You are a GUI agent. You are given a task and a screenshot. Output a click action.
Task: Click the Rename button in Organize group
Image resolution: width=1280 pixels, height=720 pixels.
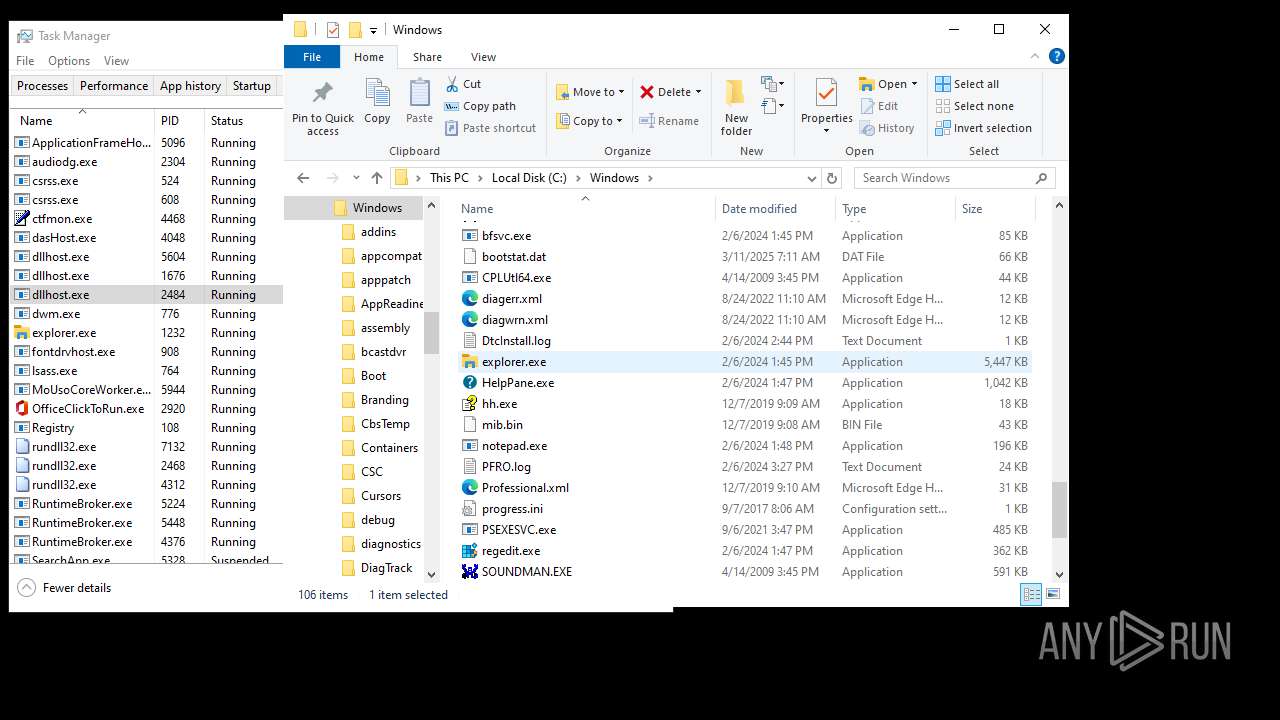pyautogui.click(x=669, y=121)
